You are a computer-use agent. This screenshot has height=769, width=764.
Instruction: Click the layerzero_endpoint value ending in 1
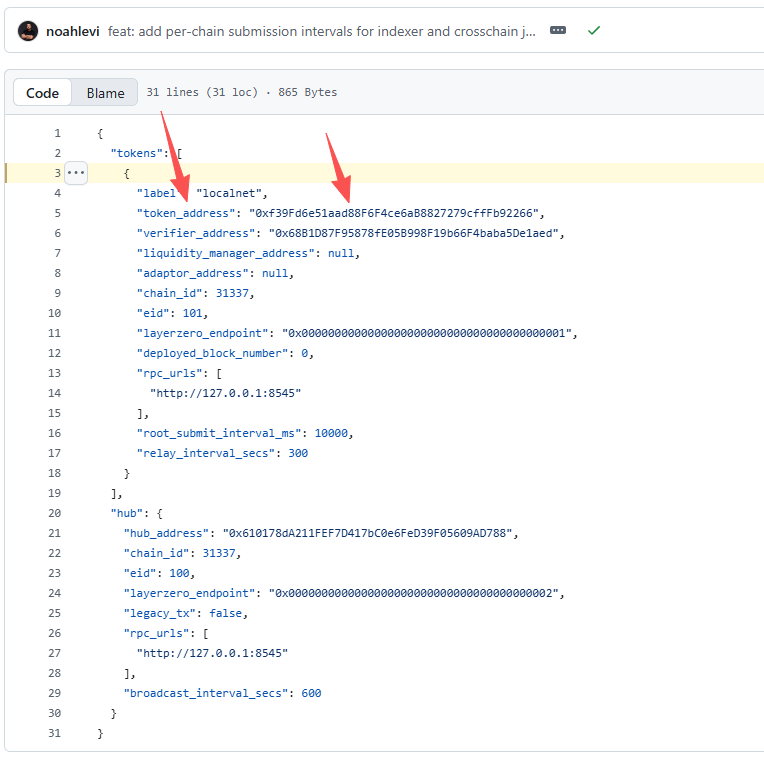pos(427,333)
